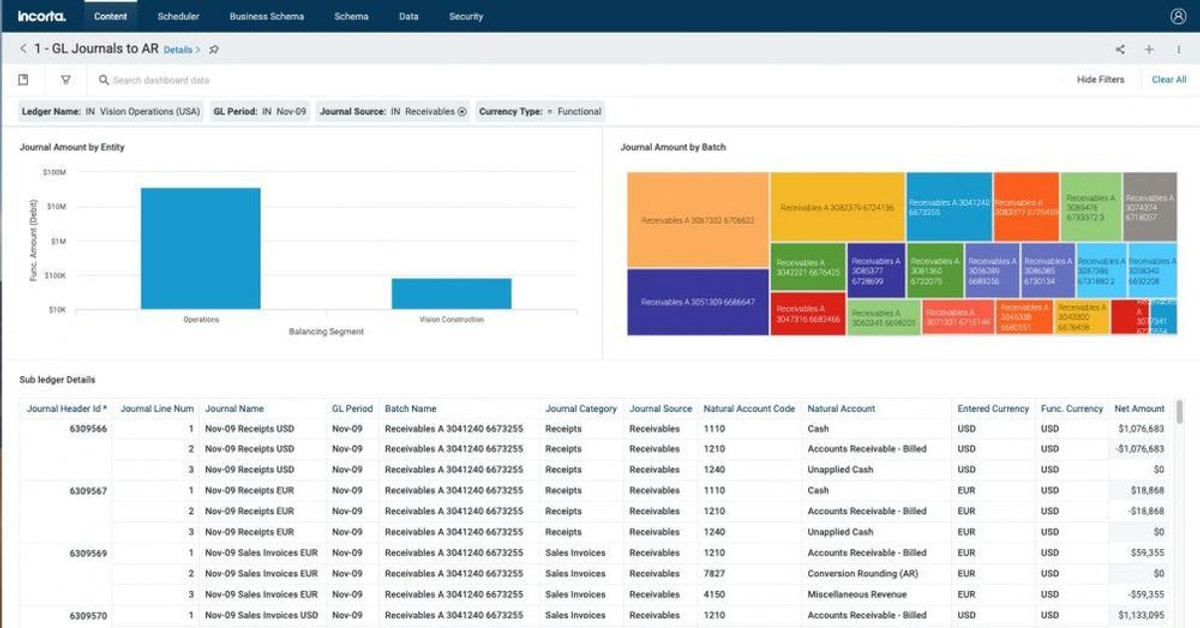Expand the dashboard Details link
The width and height of the screenshot is (1200, 628).
pyautogui.click(x=182, y=49)
